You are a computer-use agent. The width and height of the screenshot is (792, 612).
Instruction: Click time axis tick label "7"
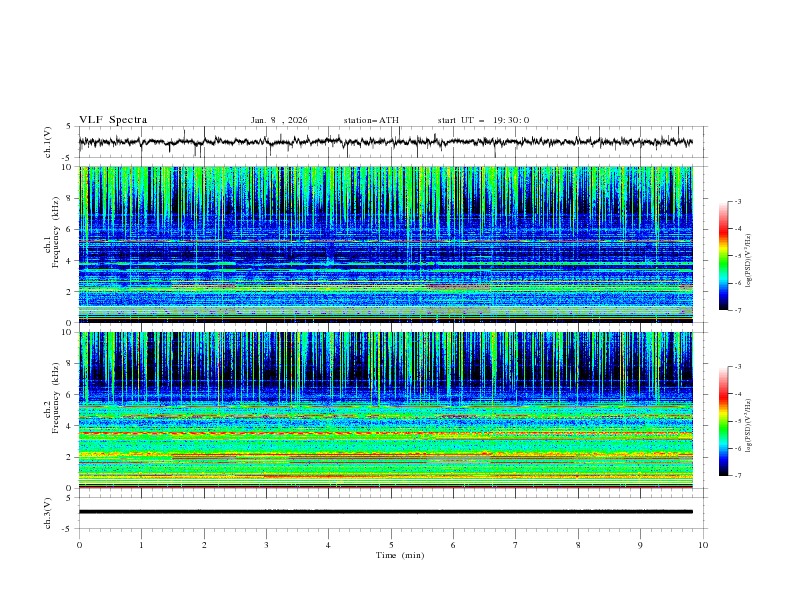(x=516, y=545)
